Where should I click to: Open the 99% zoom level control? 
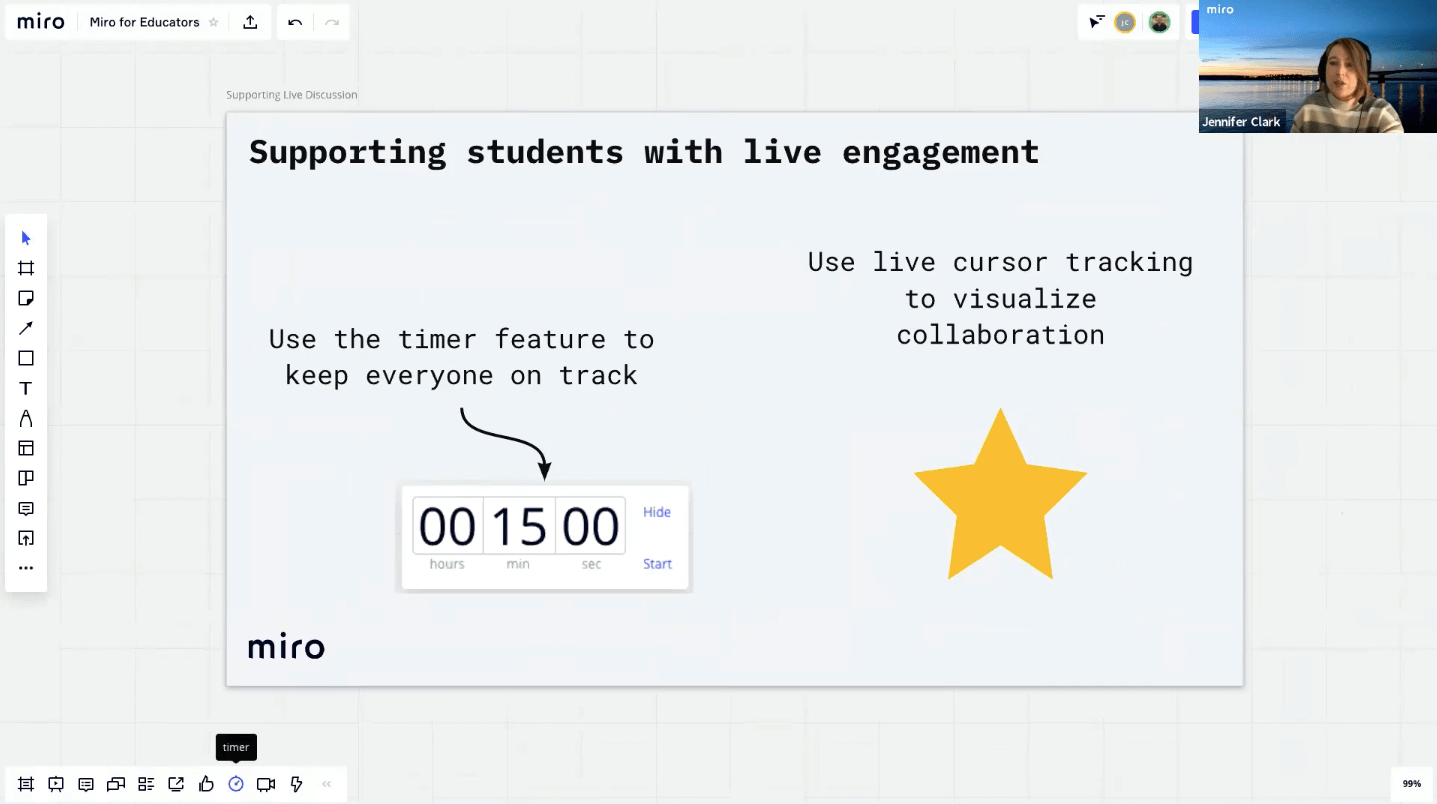tap(1412, 784)
